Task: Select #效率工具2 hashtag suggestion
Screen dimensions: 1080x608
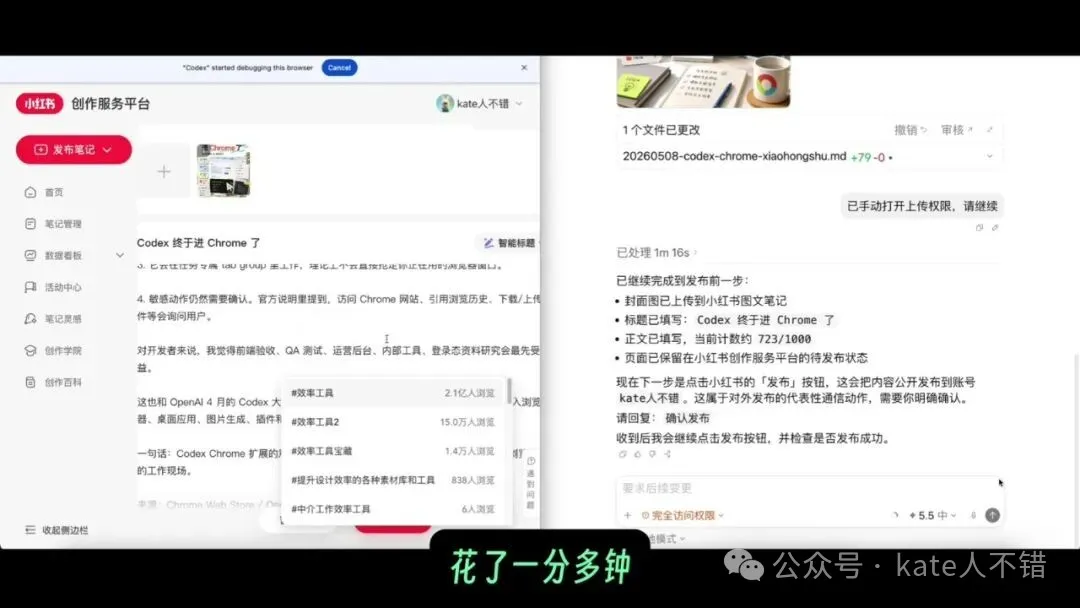Action: [x=393, y=422]
